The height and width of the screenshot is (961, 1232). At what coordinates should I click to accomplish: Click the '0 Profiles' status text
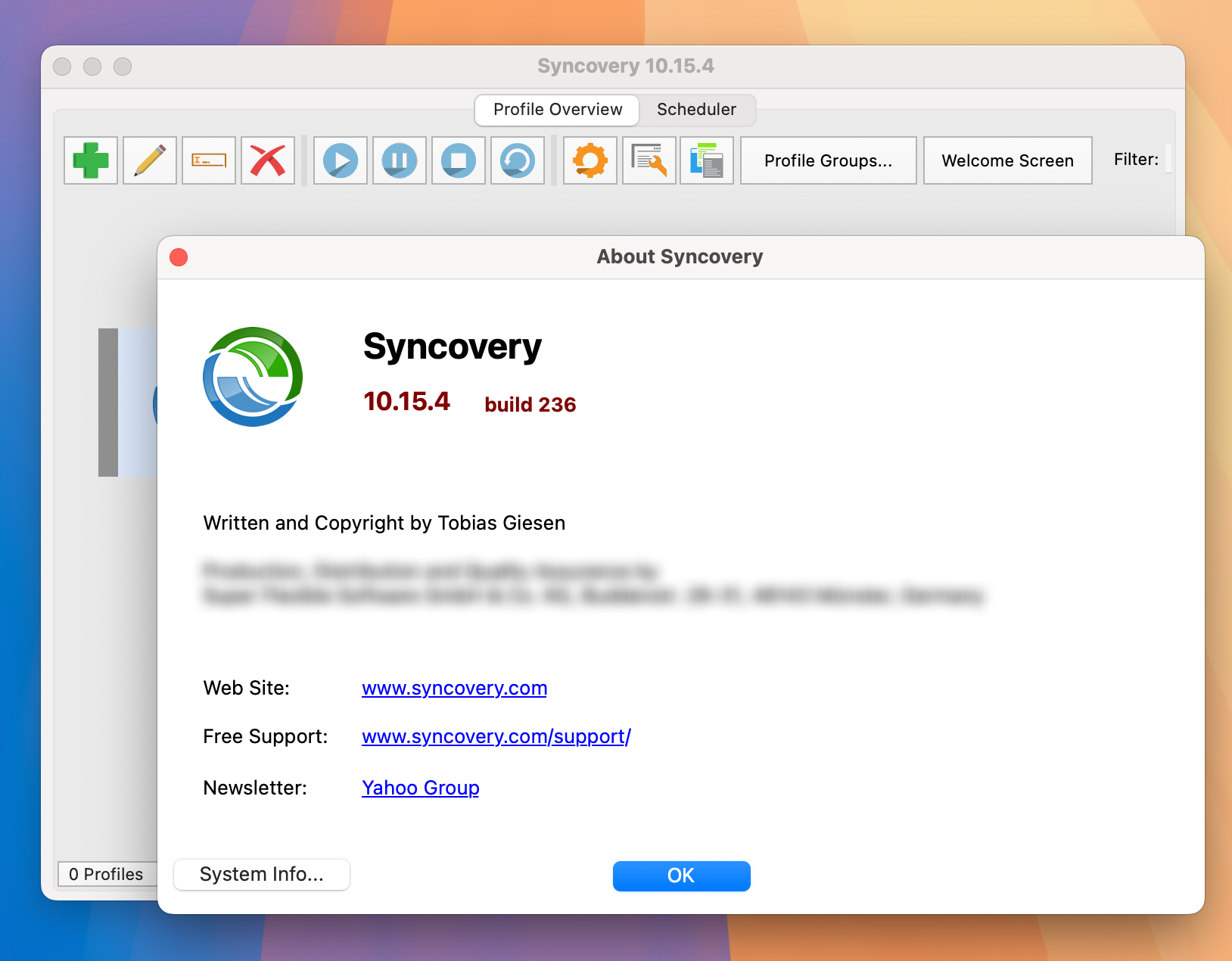pos(106,874)
